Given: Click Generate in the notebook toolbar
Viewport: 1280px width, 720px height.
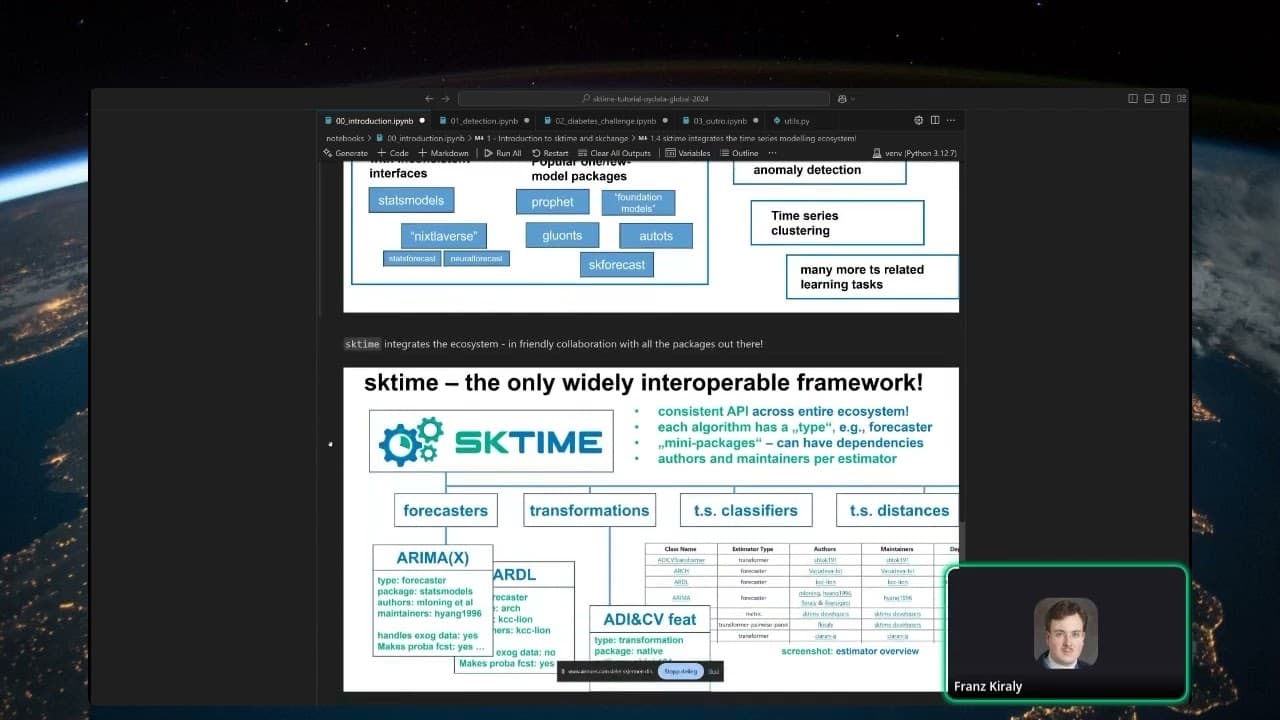Looking at the screenshot, I should click(x=345, y=153).
